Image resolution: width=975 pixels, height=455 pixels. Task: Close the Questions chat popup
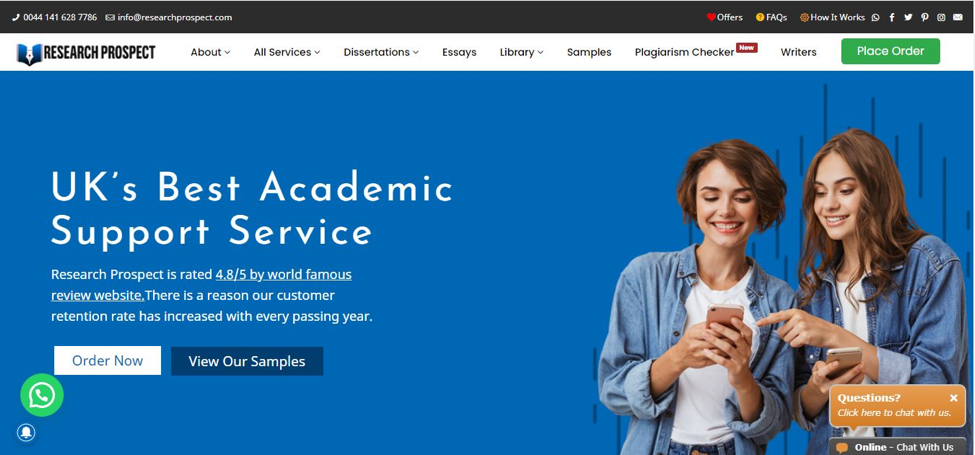[953, 398]
